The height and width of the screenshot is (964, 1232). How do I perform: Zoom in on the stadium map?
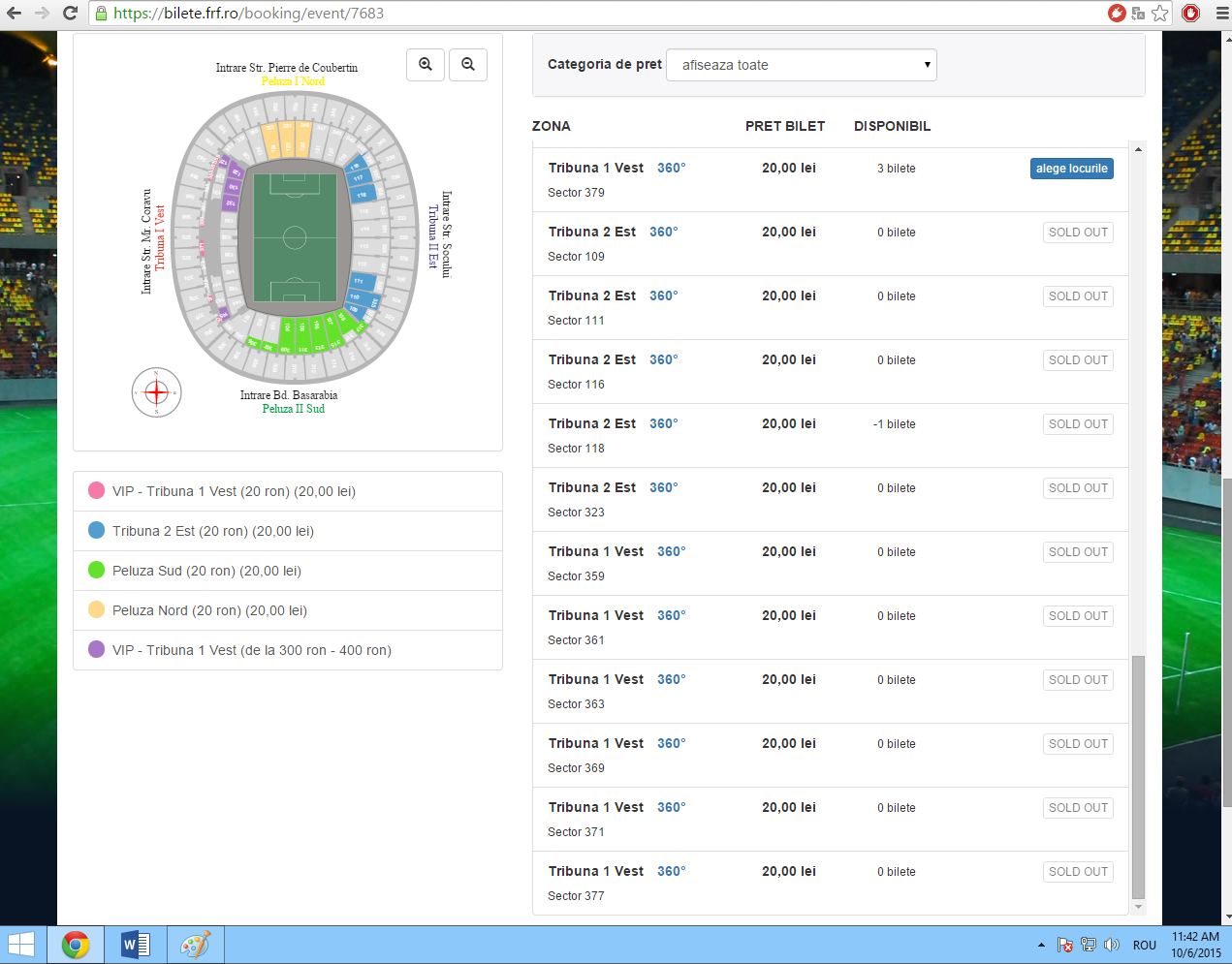(426, 65)
